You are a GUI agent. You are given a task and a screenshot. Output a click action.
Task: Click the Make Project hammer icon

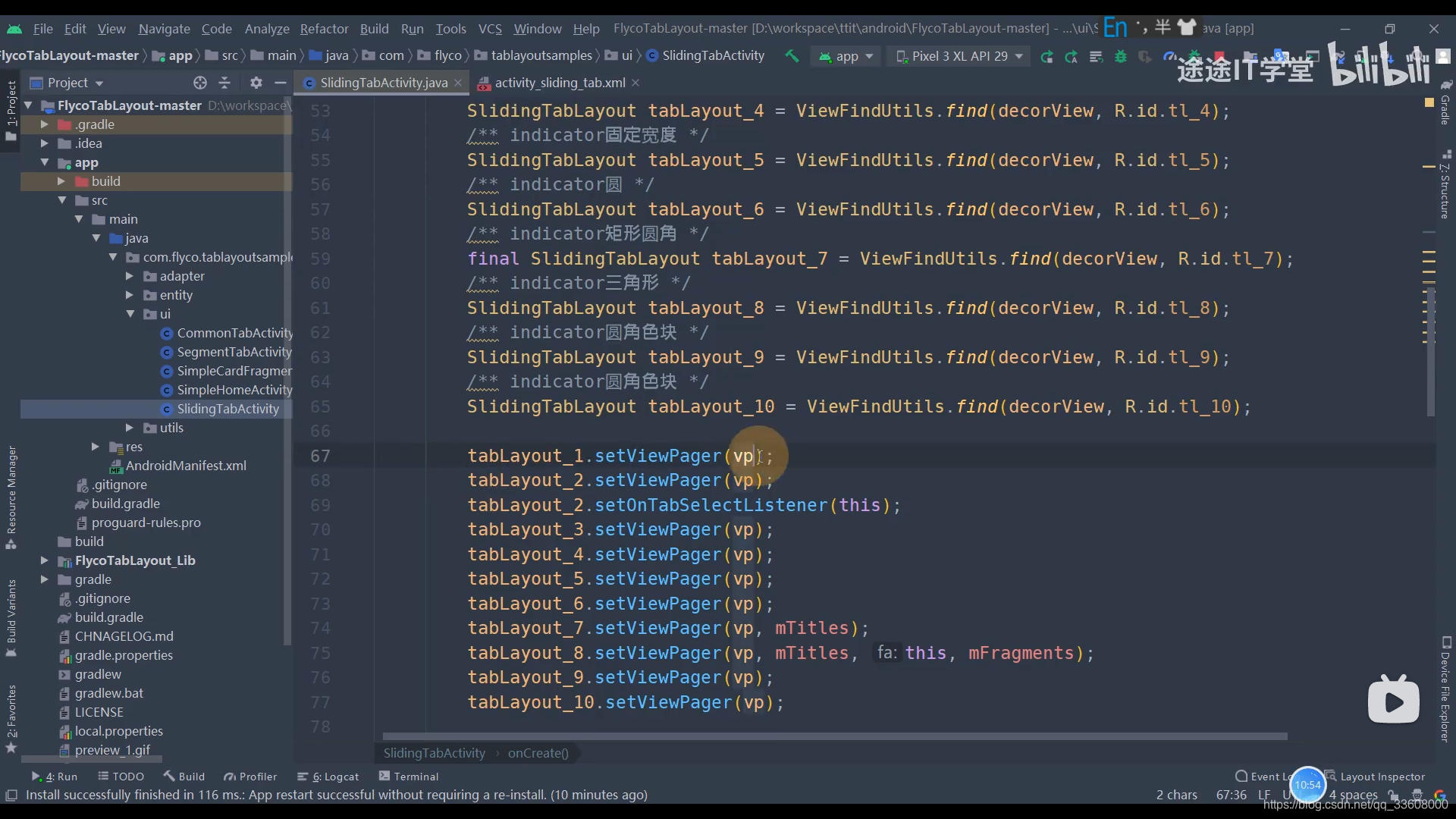click(792, 56)
